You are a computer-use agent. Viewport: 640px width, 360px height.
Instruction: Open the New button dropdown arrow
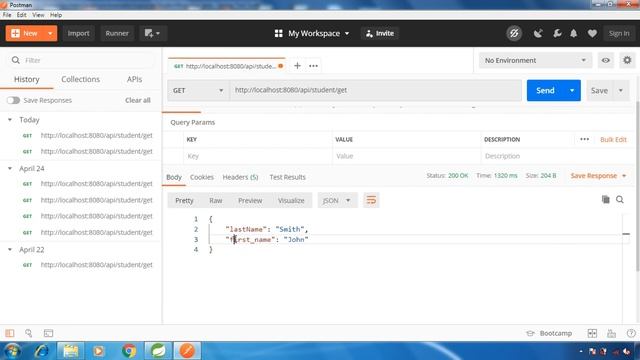50,33
